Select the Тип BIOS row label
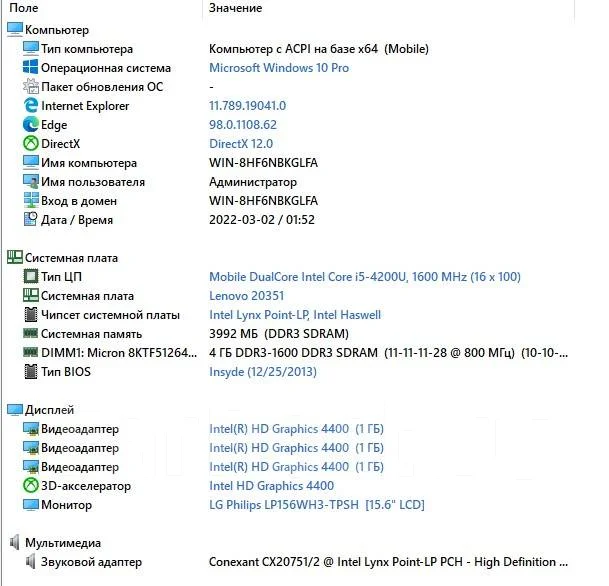This screenshot has width=609, height=586. [x=66, y=372]
